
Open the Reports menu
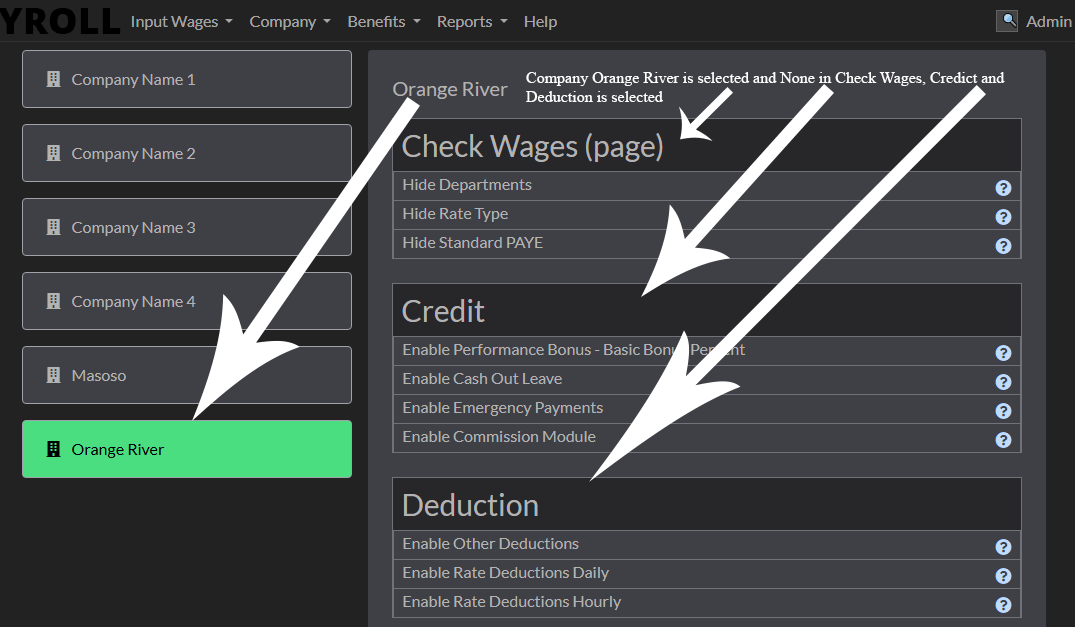471,21
